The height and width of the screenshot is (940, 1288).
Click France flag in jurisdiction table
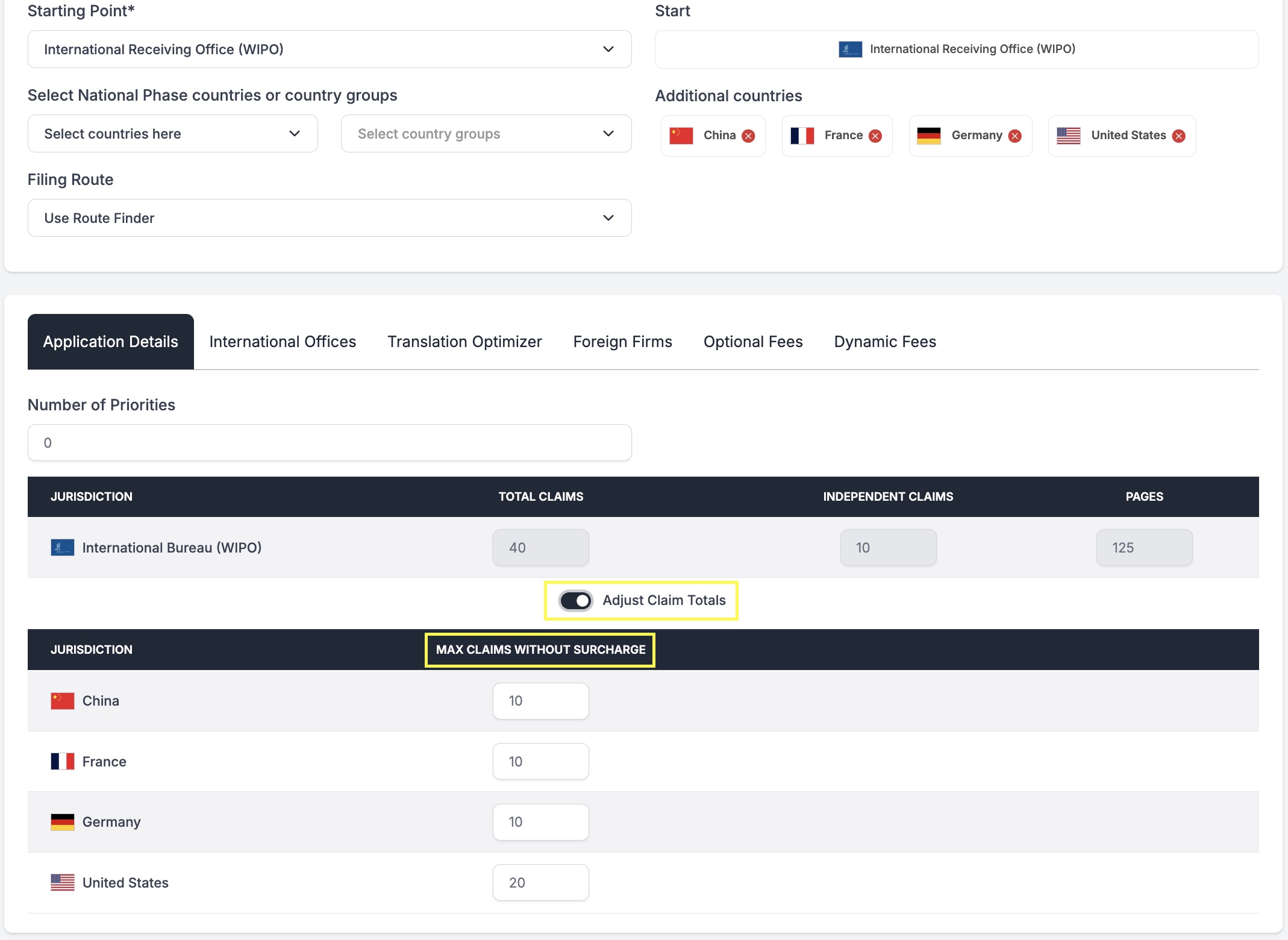point(63,761)
